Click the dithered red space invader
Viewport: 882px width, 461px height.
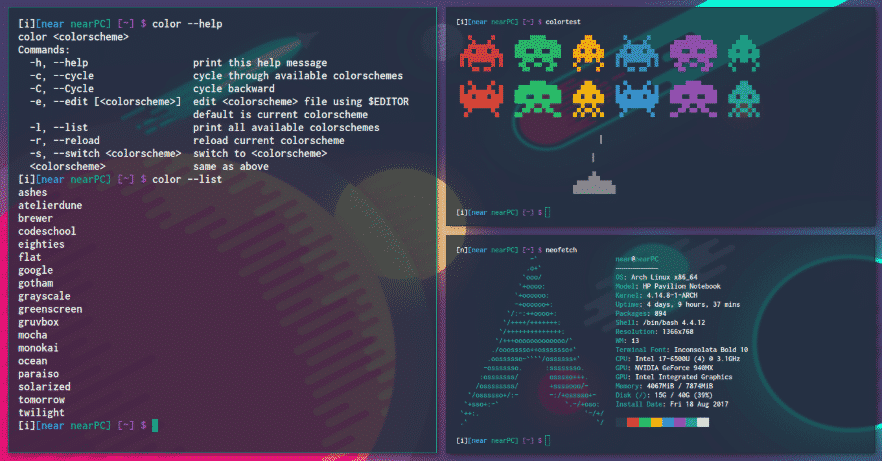click(x=482, y=53)
